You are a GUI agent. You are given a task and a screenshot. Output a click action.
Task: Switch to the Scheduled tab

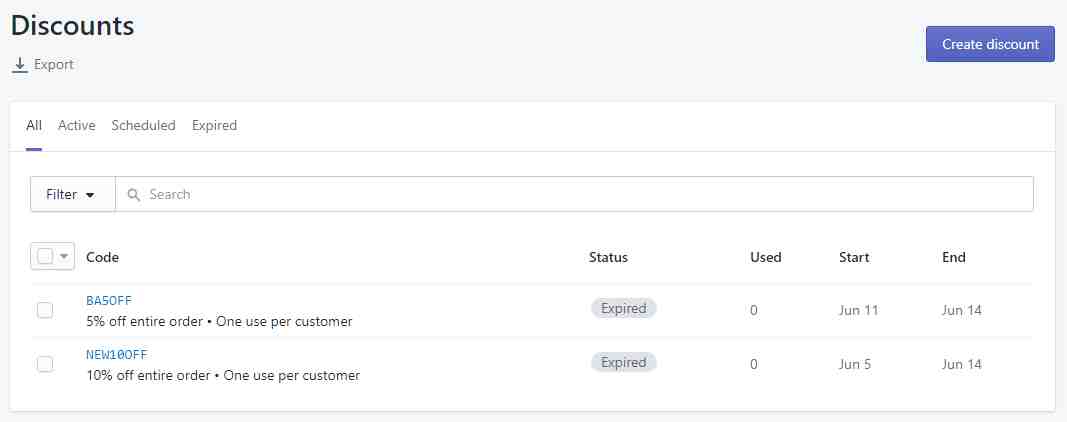coord(143,126)
